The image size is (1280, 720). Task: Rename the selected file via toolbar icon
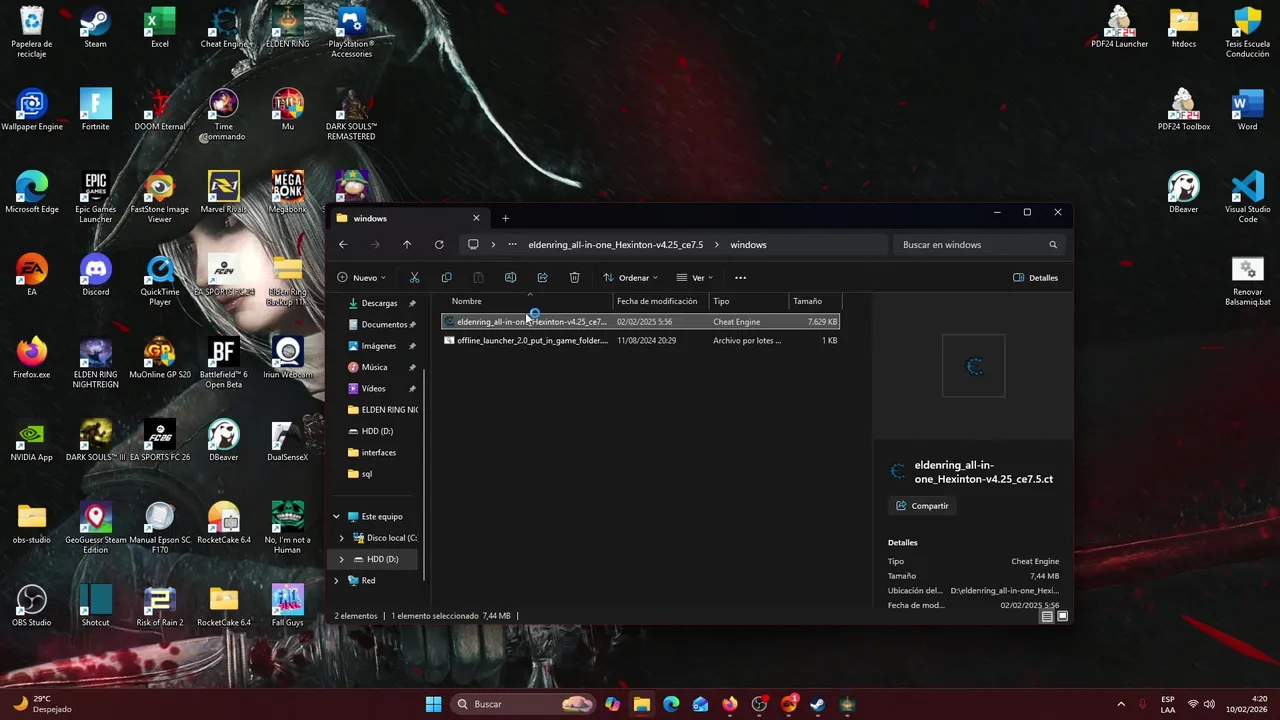click(510, 278)
